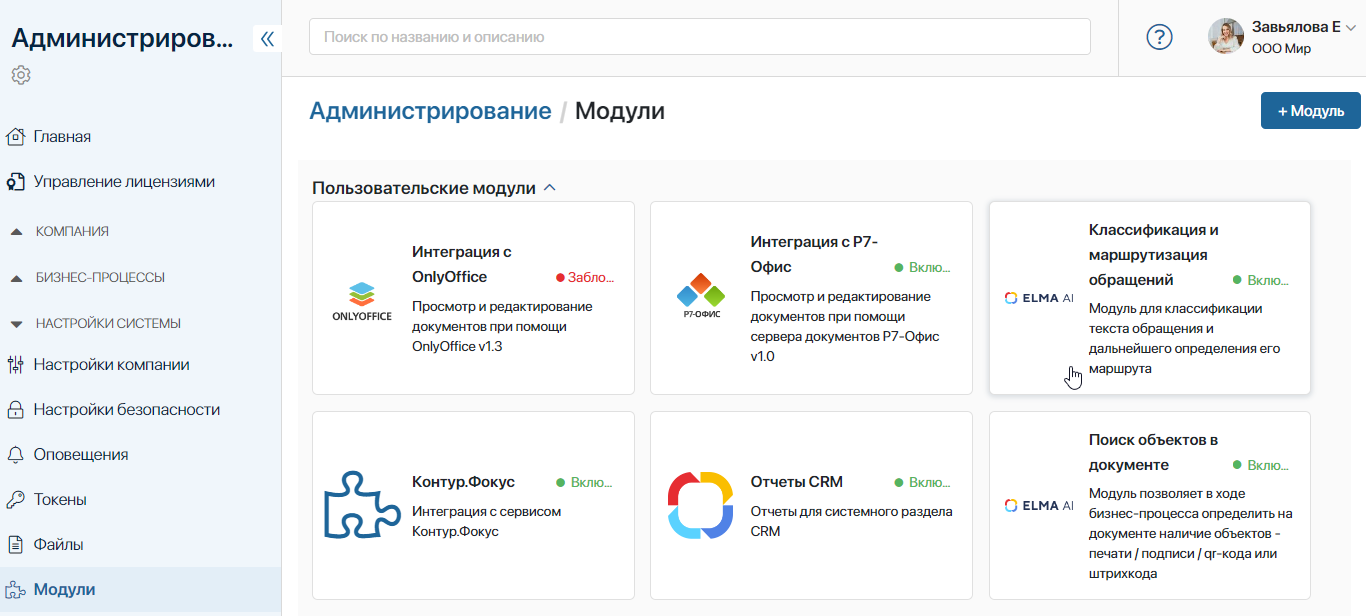Screen dimensions: 1366x616
Task: Open Файлы using the folder icon
Action: coord(18,544)
